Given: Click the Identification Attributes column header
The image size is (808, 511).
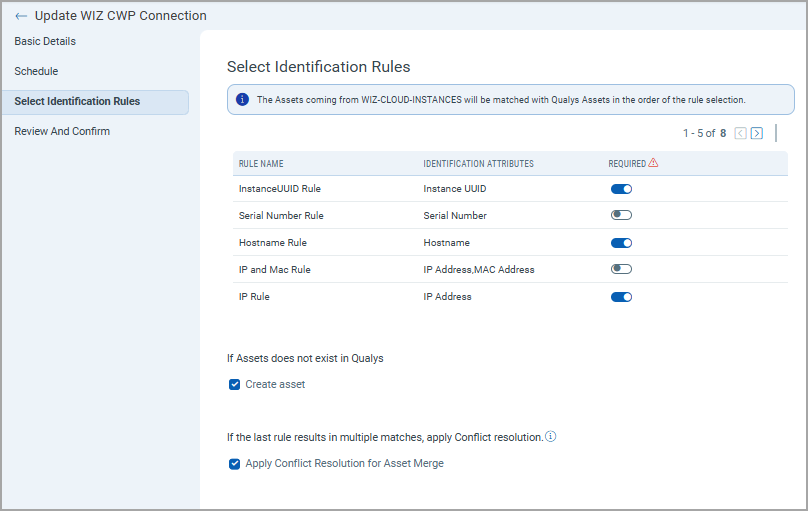Looking at the screenshot, I should (x=478, y=163).
